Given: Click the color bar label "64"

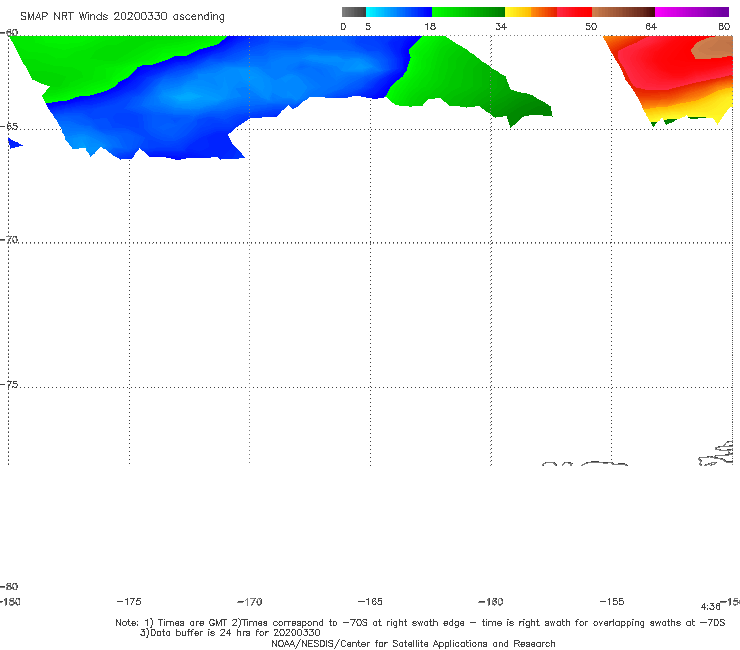Looking at the screenshot, I should pos(651,27).
